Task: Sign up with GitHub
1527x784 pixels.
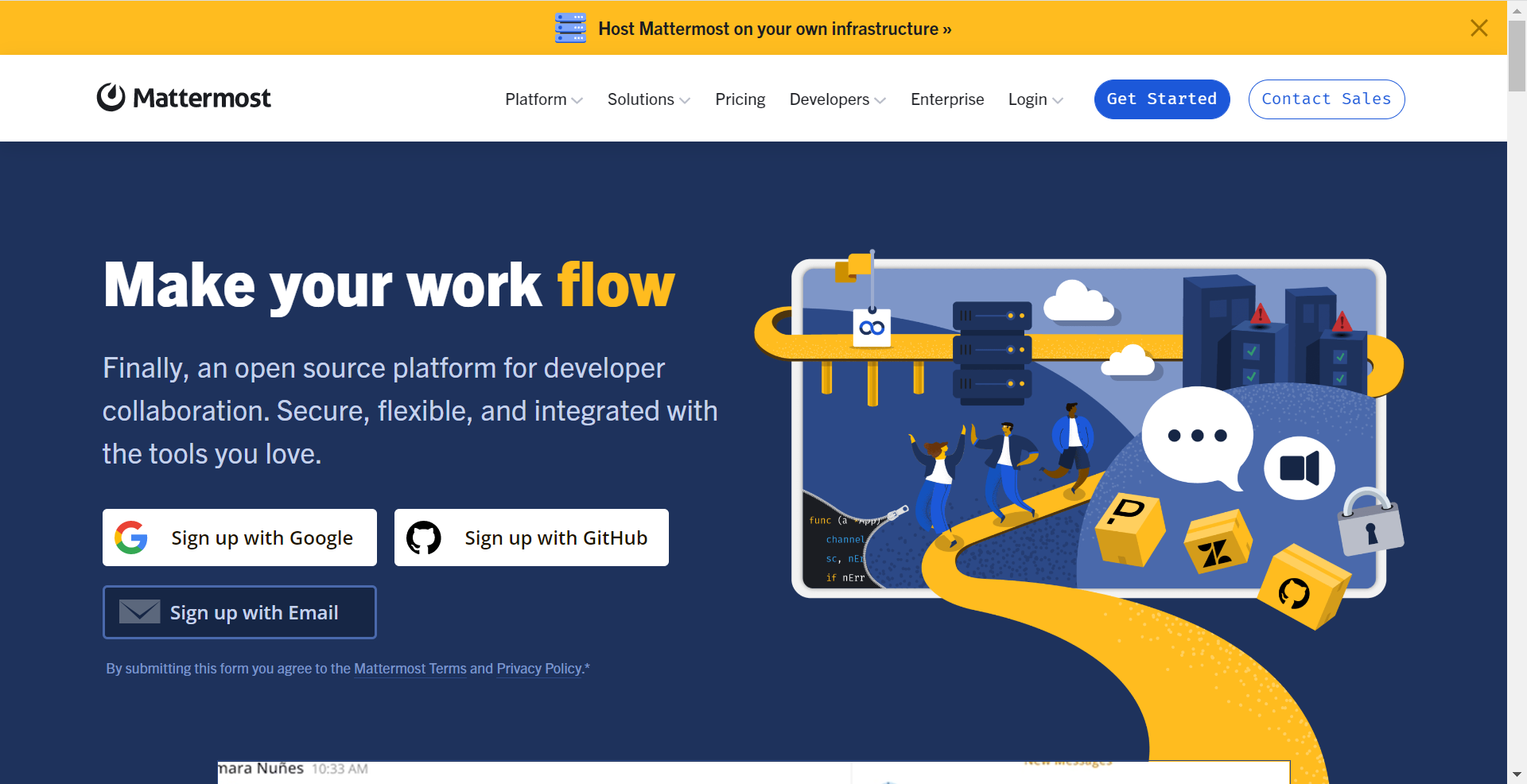Action: click(531, 538)
